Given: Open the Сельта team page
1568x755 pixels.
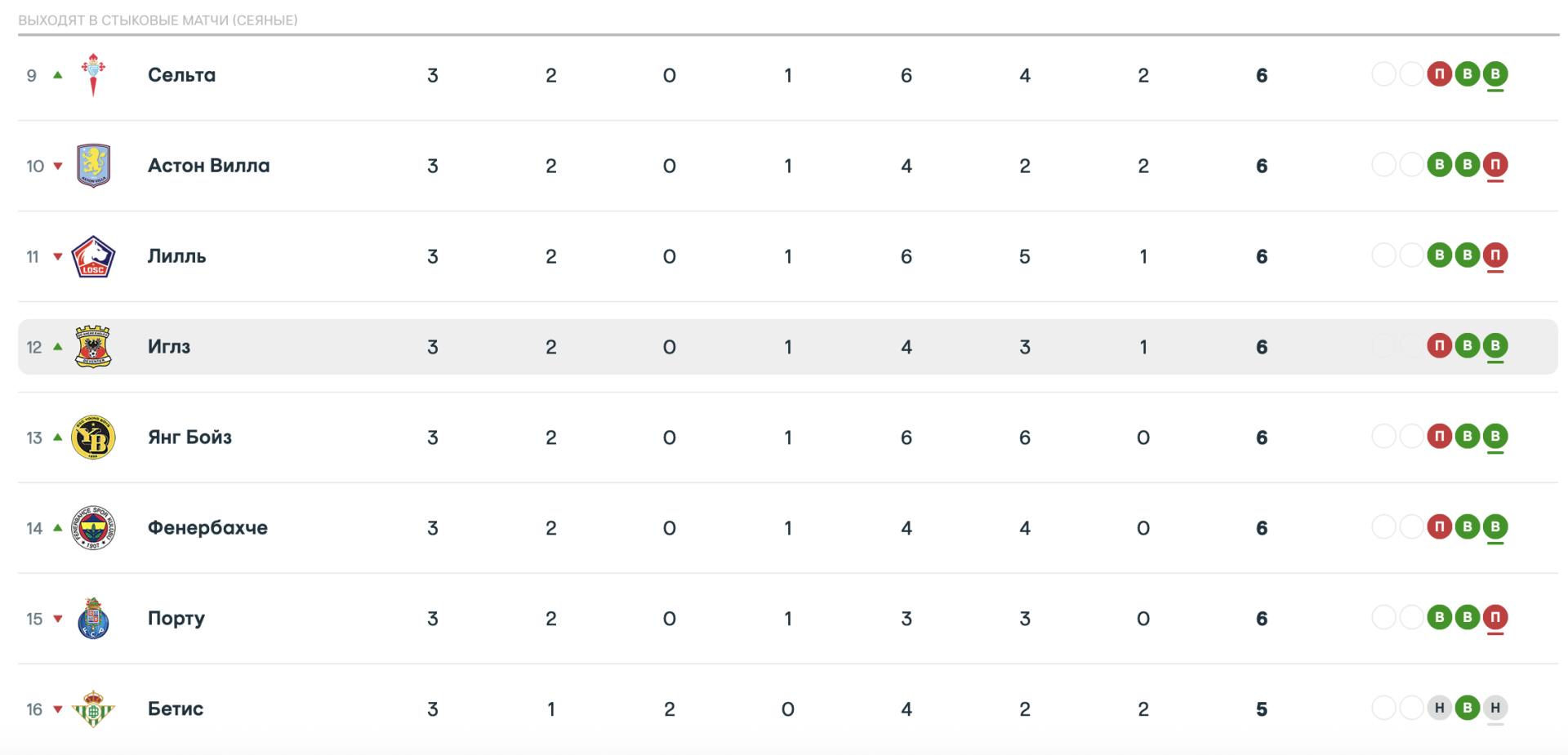Looking at the screenshot, I should pyautogui.click(x=181, y=75).
